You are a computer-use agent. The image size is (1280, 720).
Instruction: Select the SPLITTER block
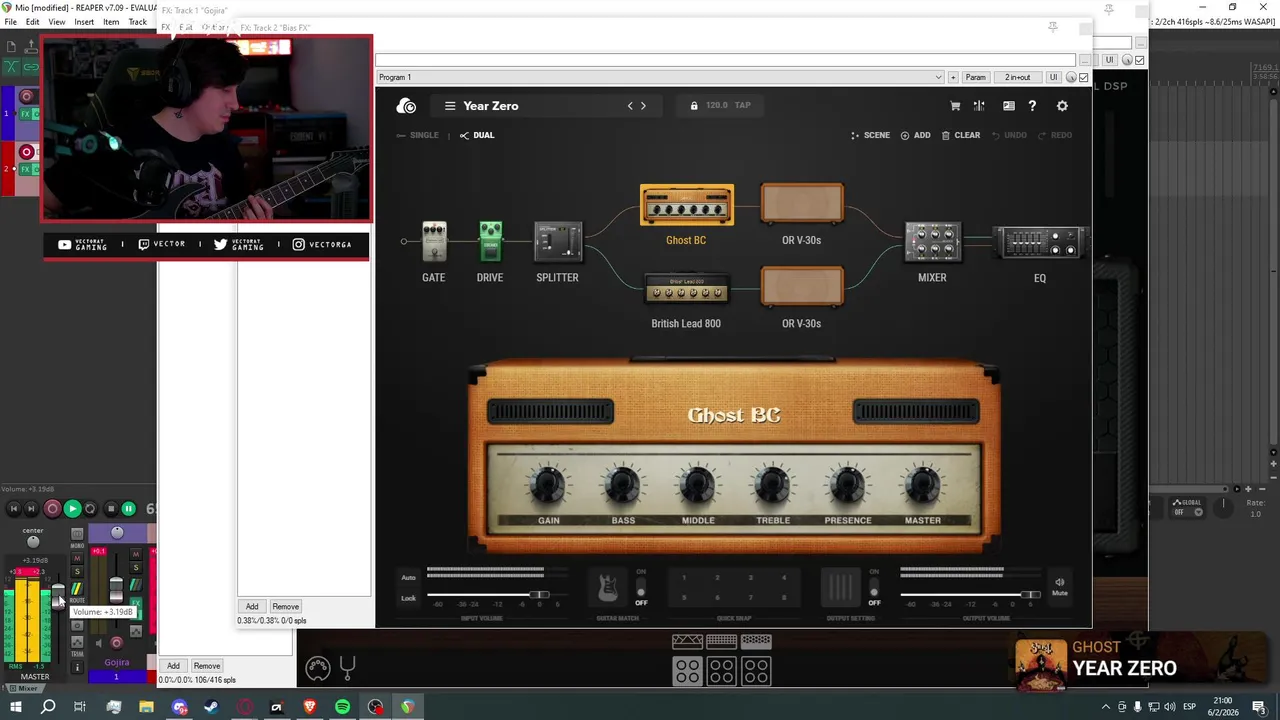click(558, 241)
